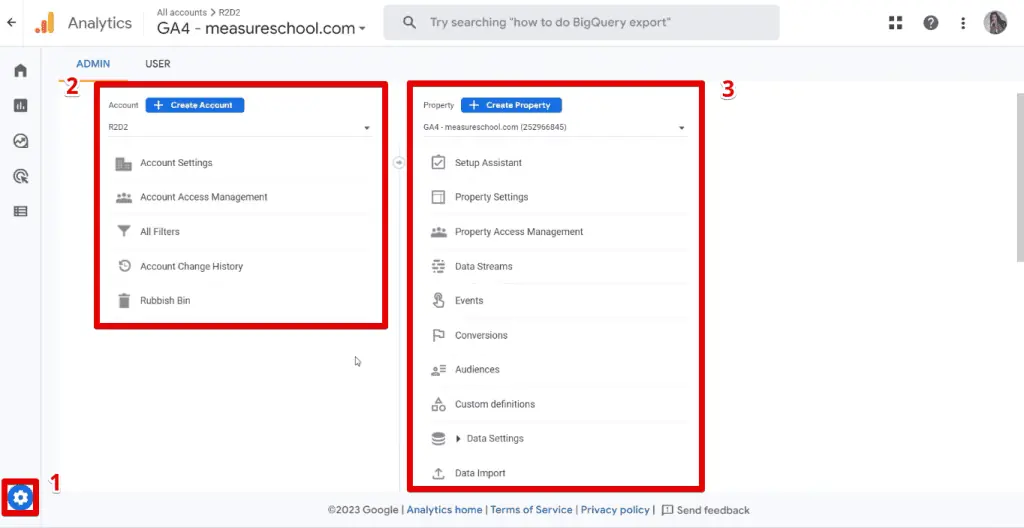The image size is (1024, 528).
Task: Open the Reports sidebar icon
Action: point(20,106)
